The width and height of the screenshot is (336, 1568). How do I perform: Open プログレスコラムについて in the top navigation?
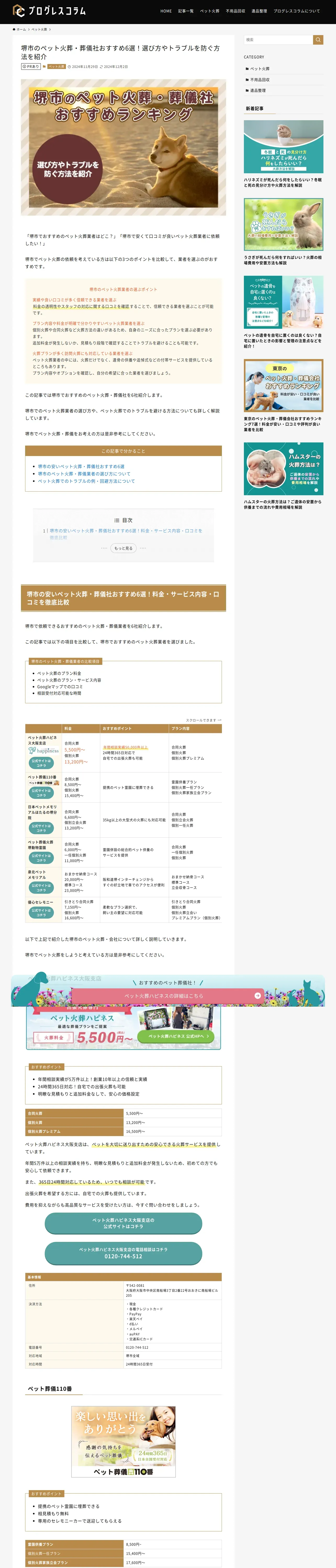296,11
